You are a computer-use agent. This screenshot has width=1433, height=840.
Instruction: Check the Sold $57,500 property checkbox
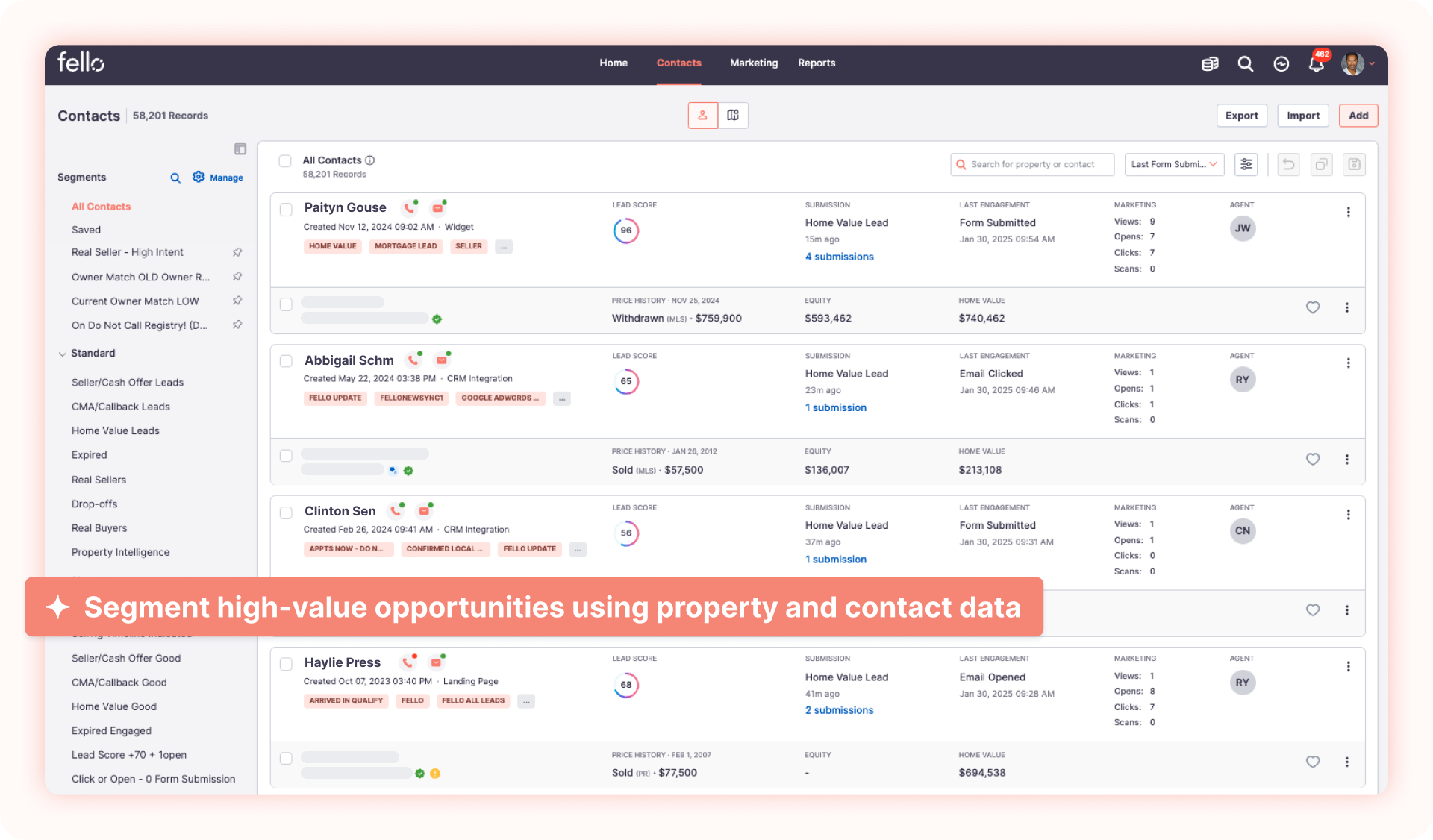click(x=286, y=456)
